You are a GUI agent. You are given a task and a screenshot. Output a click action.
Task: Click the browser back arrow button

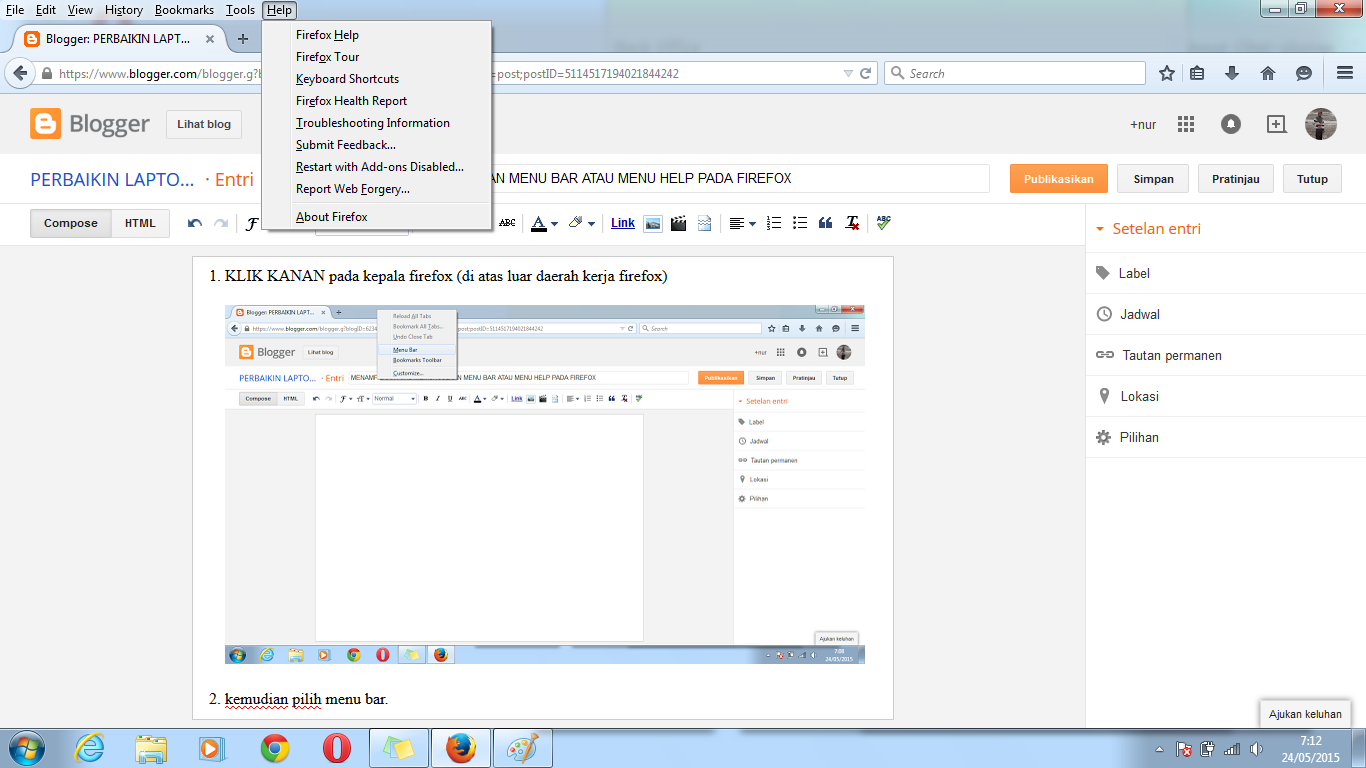point(20,73)
